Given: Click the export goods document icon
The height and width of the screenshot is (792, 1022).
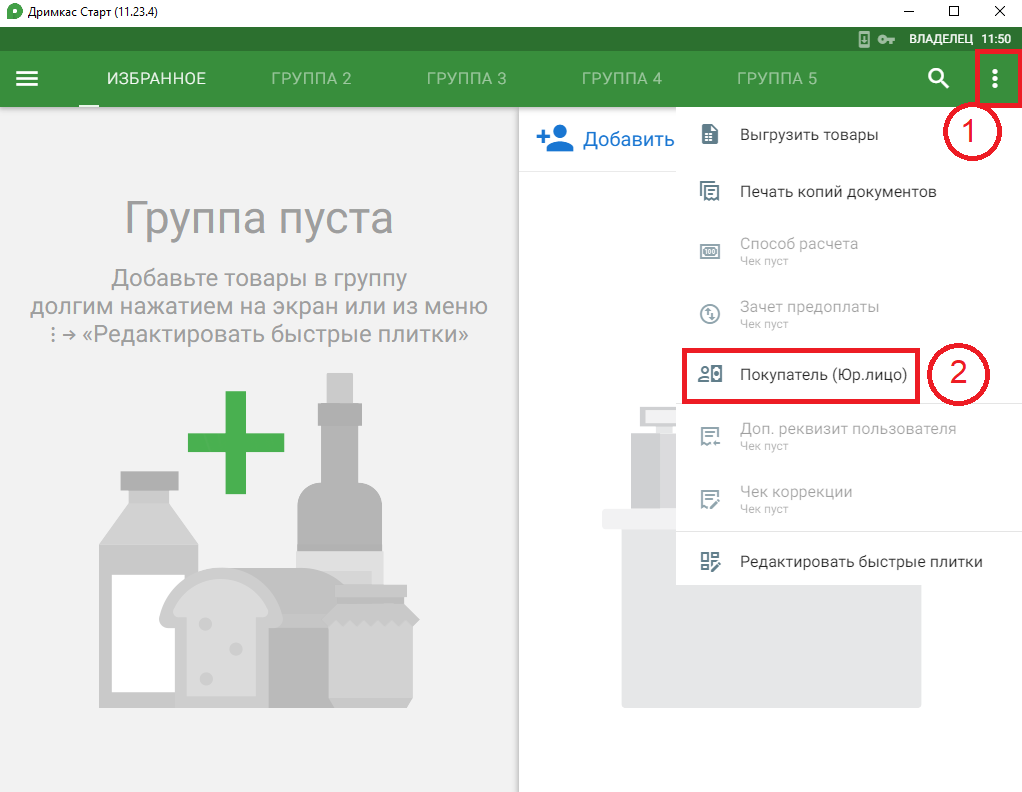Looking at the screenshot, I should tap(710, 135).
